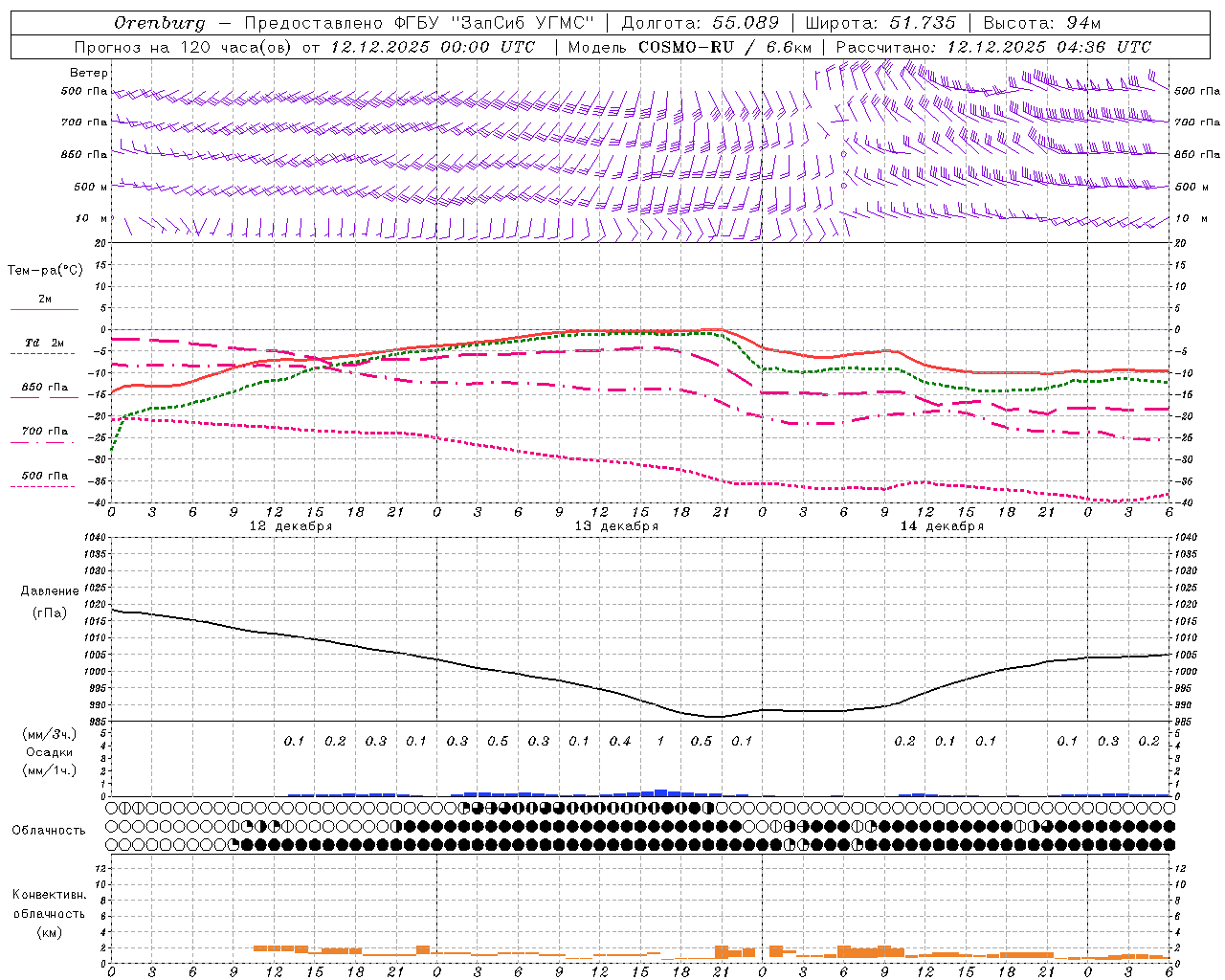Click the 'Облачность' cloud cover label
Image resolution: width=1225 pixels, height=980 pixels.
pyautogui.click(x=49, y=831)
